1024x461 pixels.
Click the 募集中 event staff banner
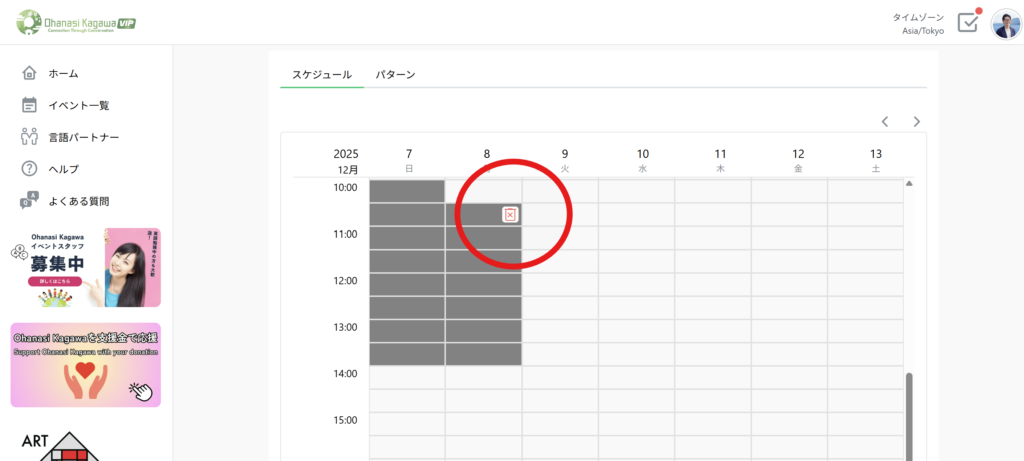(85, 267)
